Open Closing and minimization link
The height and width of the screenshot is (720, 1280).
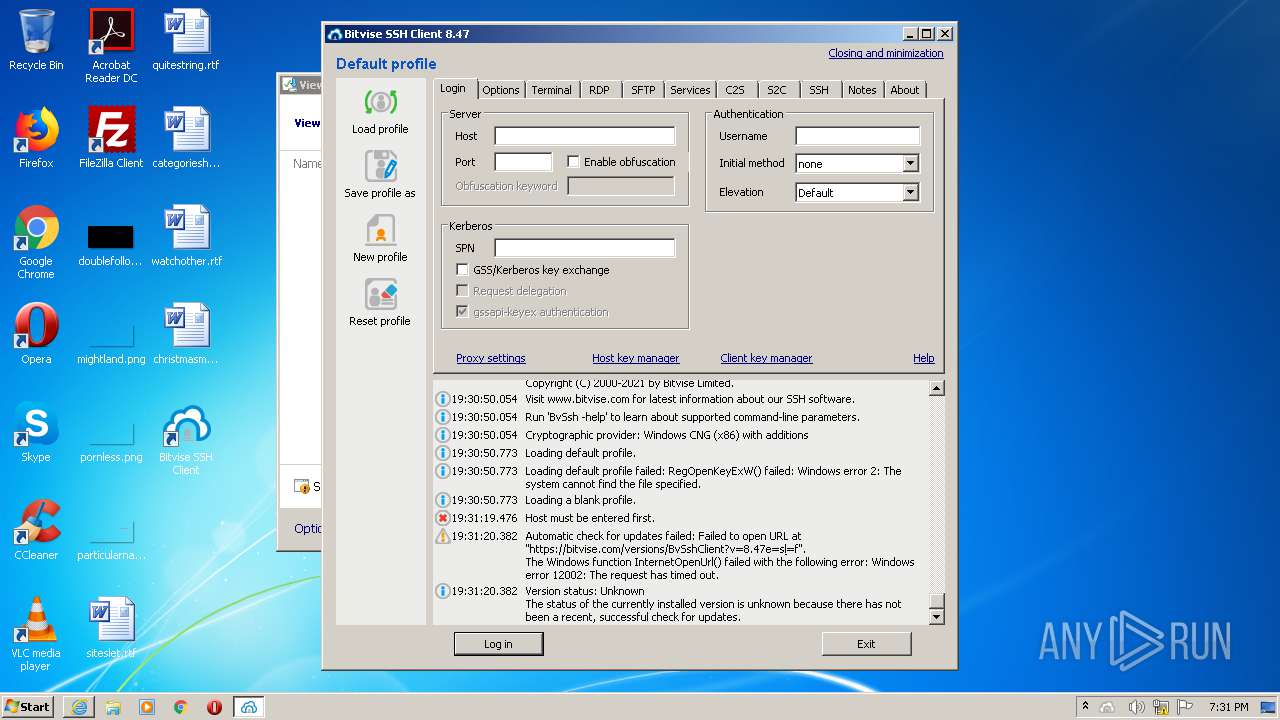(x=886, y=53)
